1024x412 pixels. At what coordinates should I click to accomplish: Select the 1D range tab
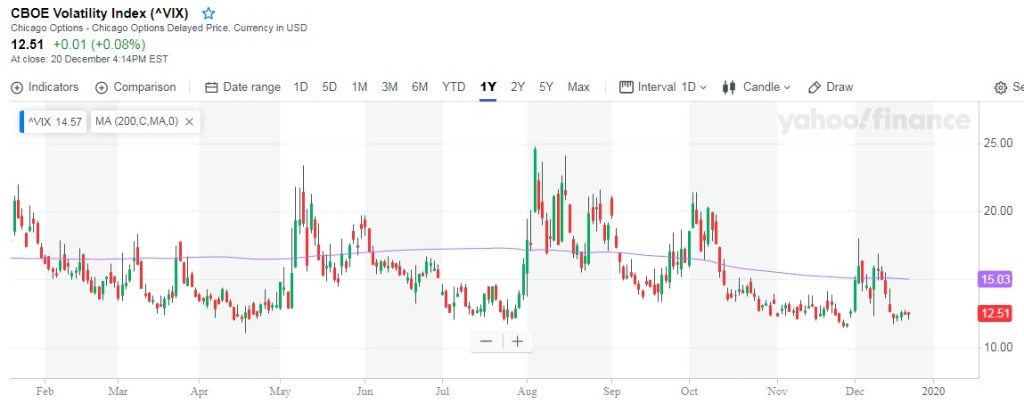coord(300,87)
